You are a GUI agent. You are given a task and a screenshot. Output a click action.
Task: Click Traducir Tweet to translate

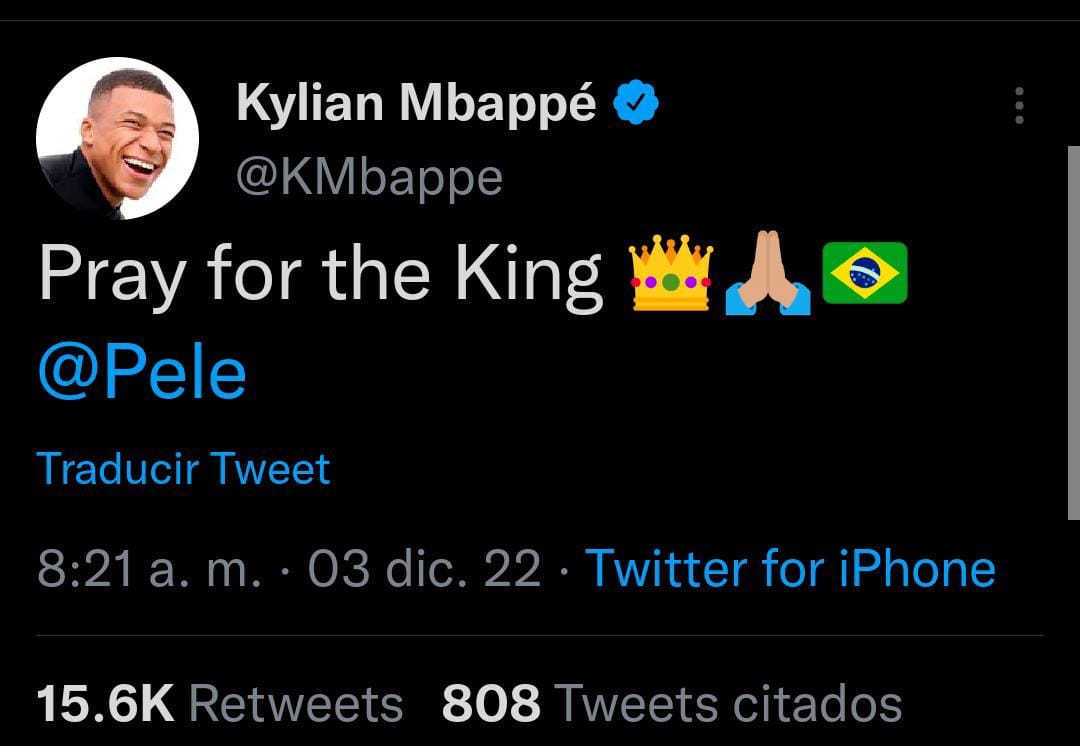tap(183, 468)
